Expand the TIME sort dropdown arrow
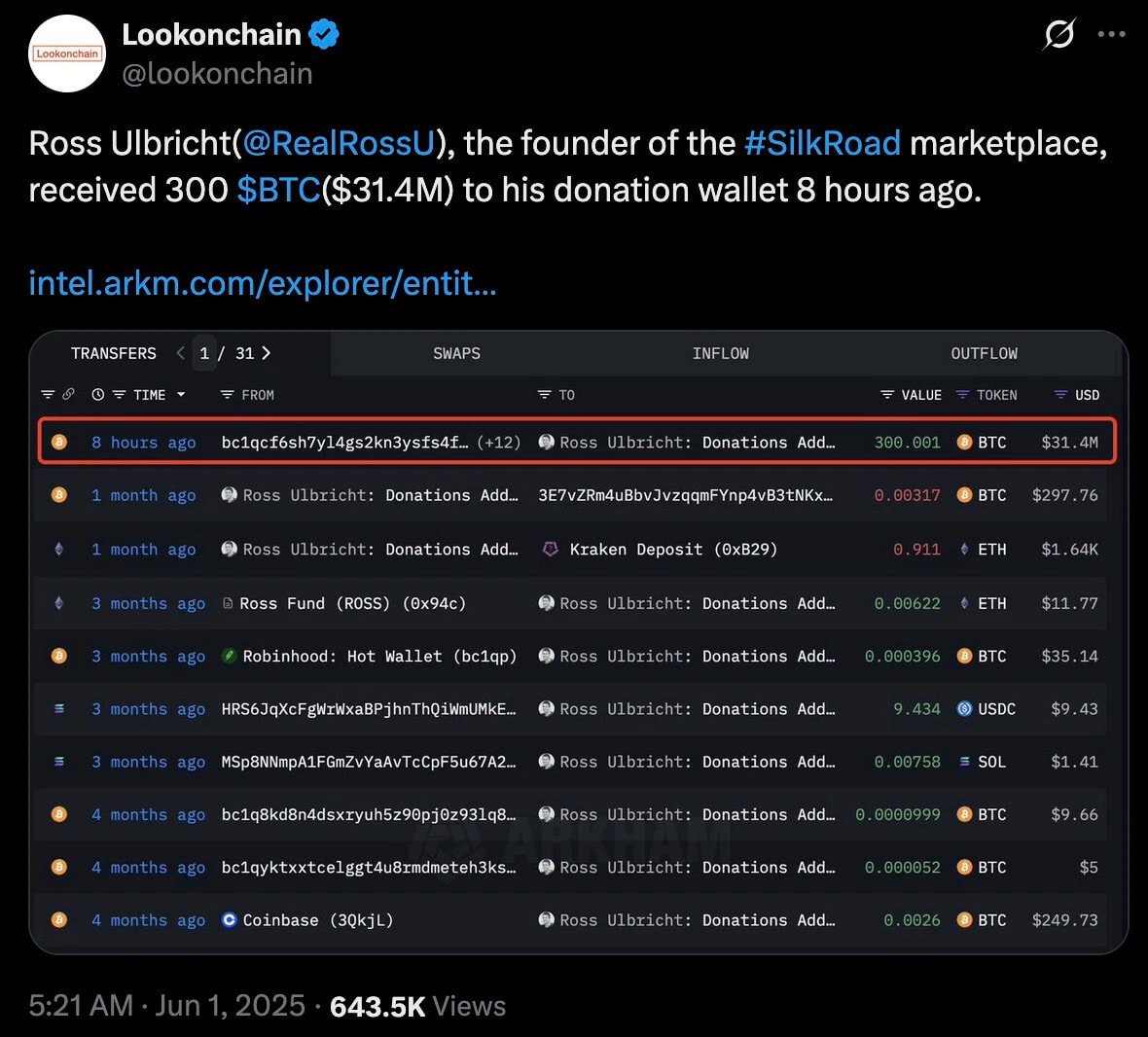The width and height of the screenshot is (1148, 1037). [181, 394]
